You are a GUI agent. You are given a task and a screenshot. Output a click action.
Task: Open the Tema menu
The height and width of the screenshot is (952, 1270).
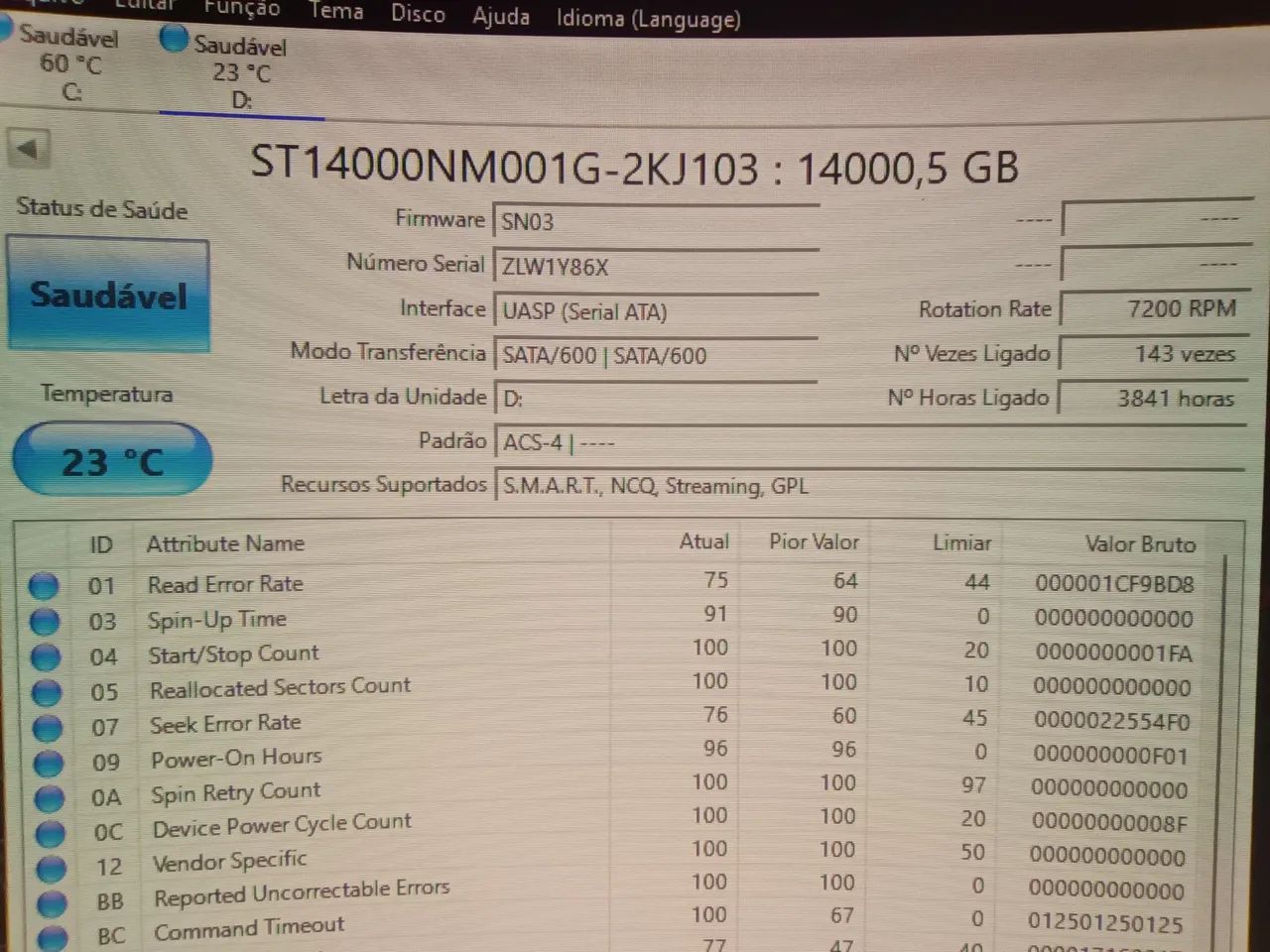tap(335, 11)
